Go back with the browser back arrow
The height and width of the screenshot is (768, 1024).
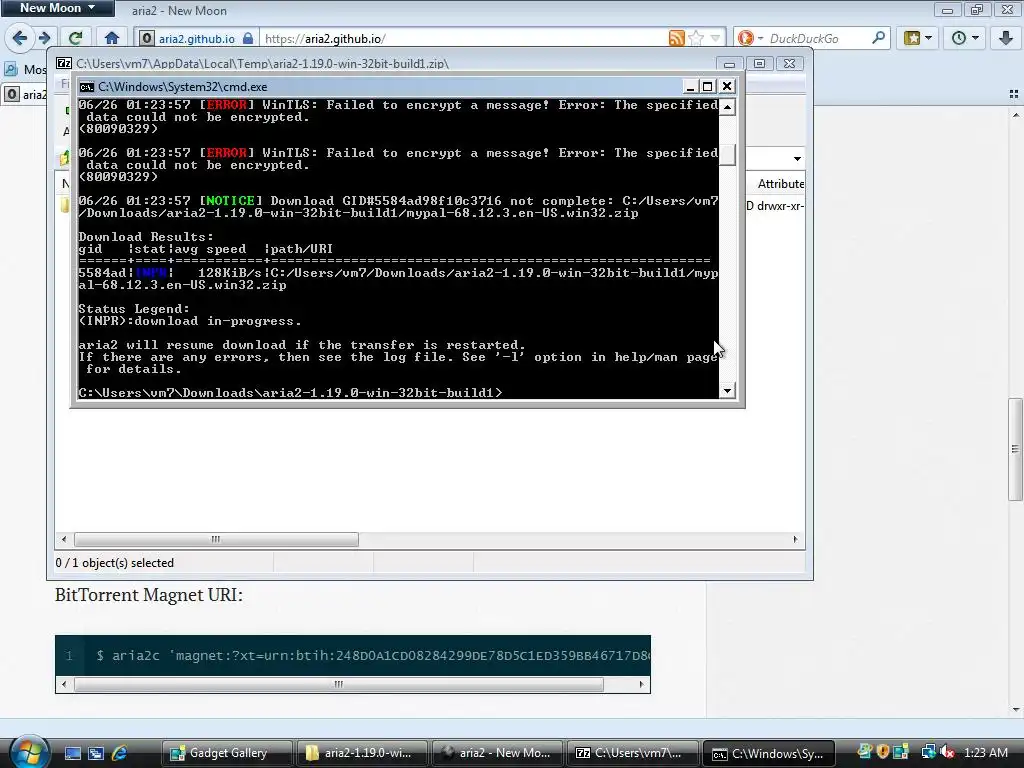(20, 38)
